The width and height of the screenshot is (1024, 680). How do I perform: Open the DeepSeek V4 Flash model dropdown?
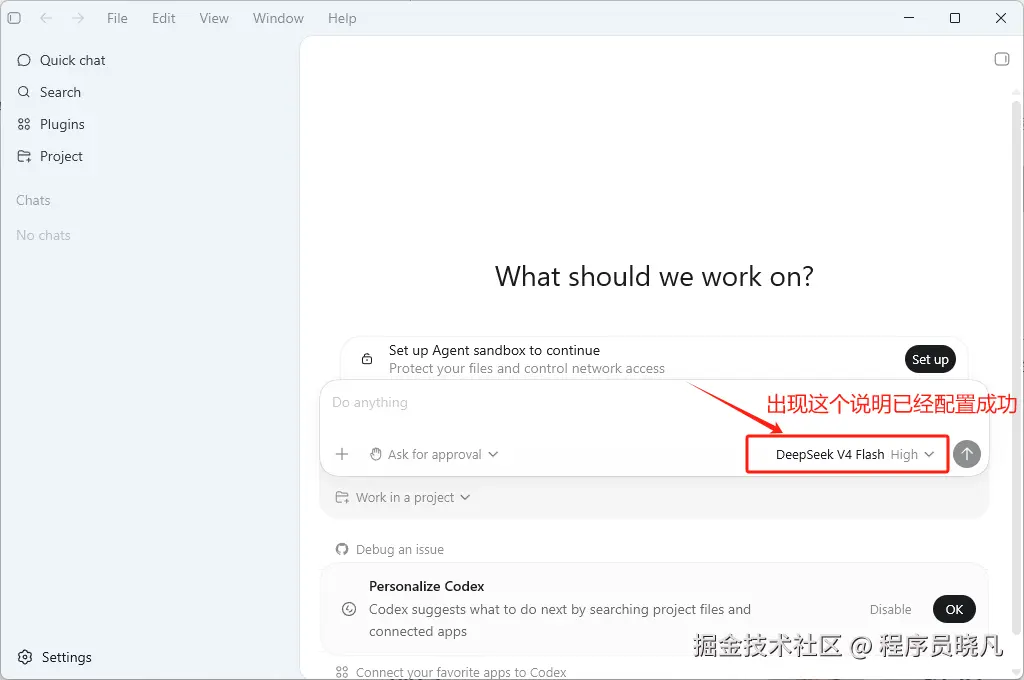(854, 454)
